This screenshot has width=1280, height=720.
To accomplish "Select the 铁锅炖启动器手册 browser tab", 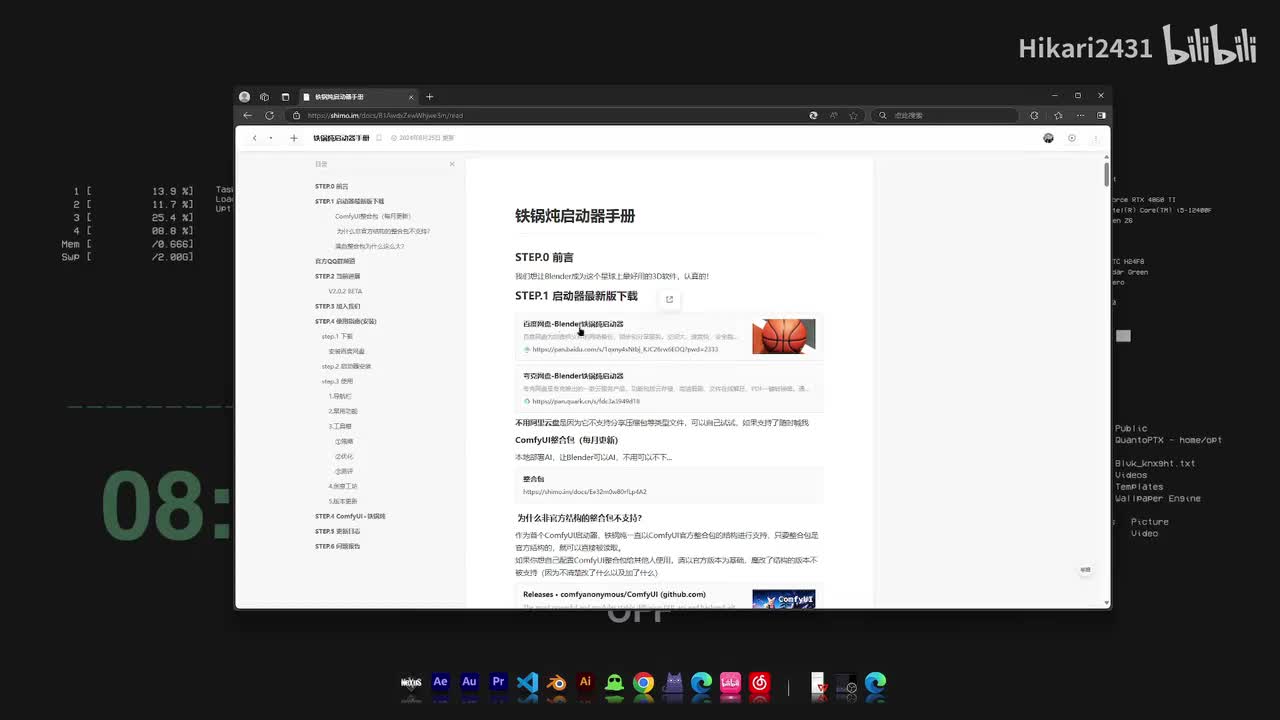I will [356, 97].
